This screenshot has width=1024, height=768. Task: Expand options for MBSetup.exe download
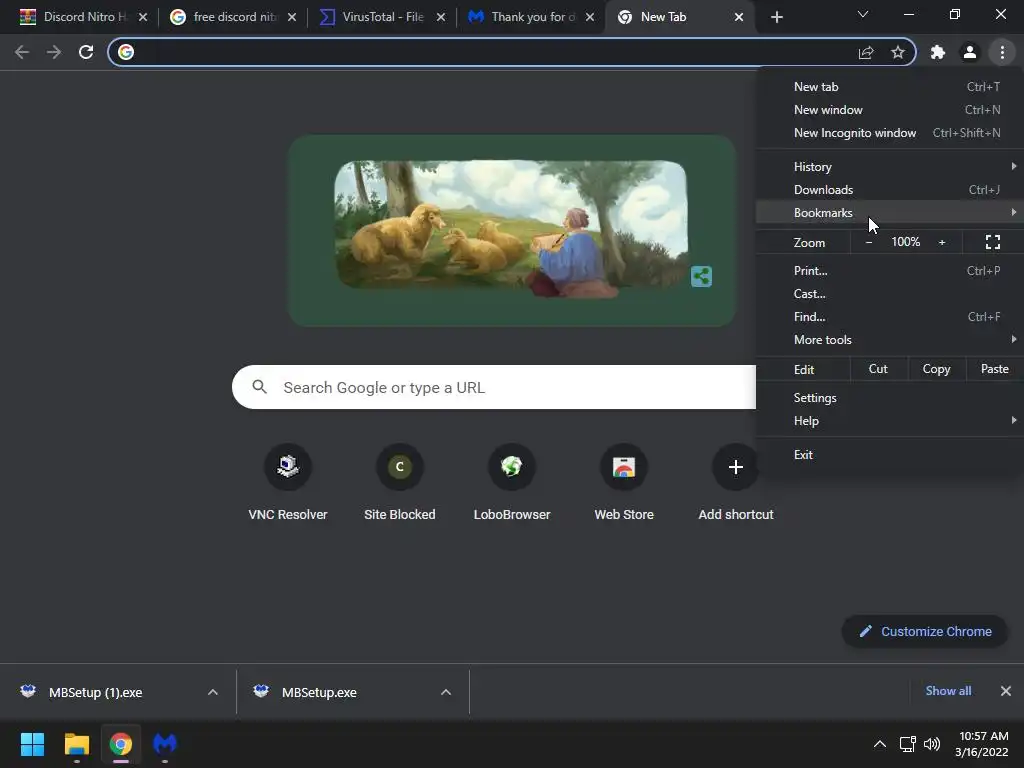tap(446, 692)
